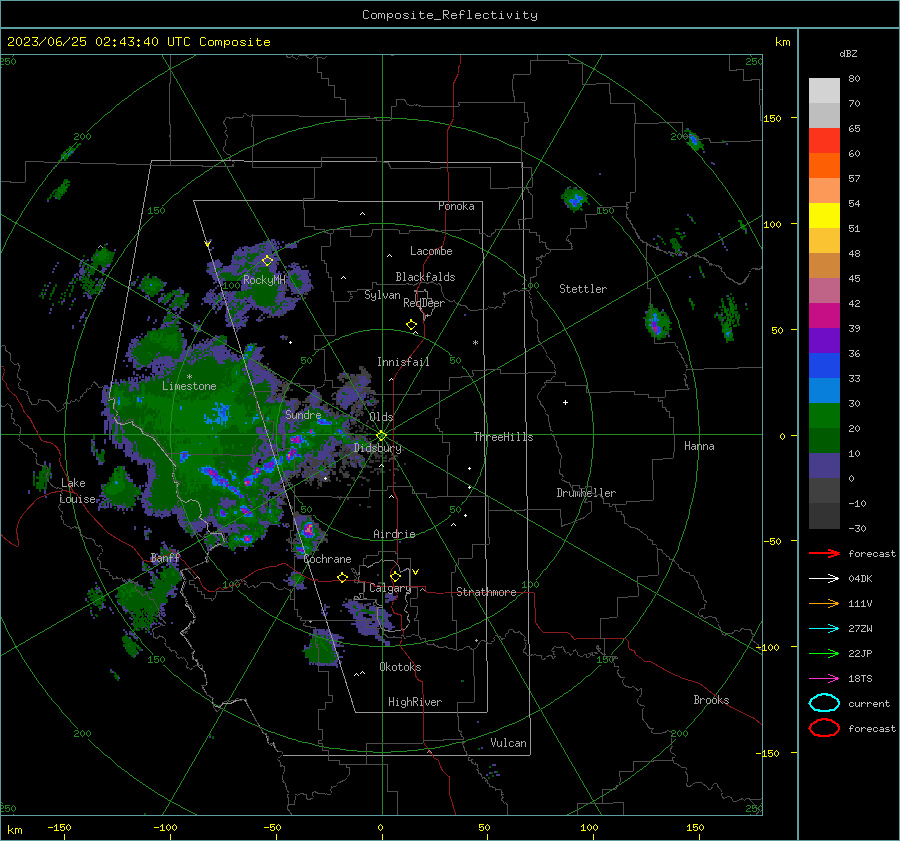The height and width of the screenshot is (841, 900).
Task: Click the Vulcan town label
Action: 508,743
